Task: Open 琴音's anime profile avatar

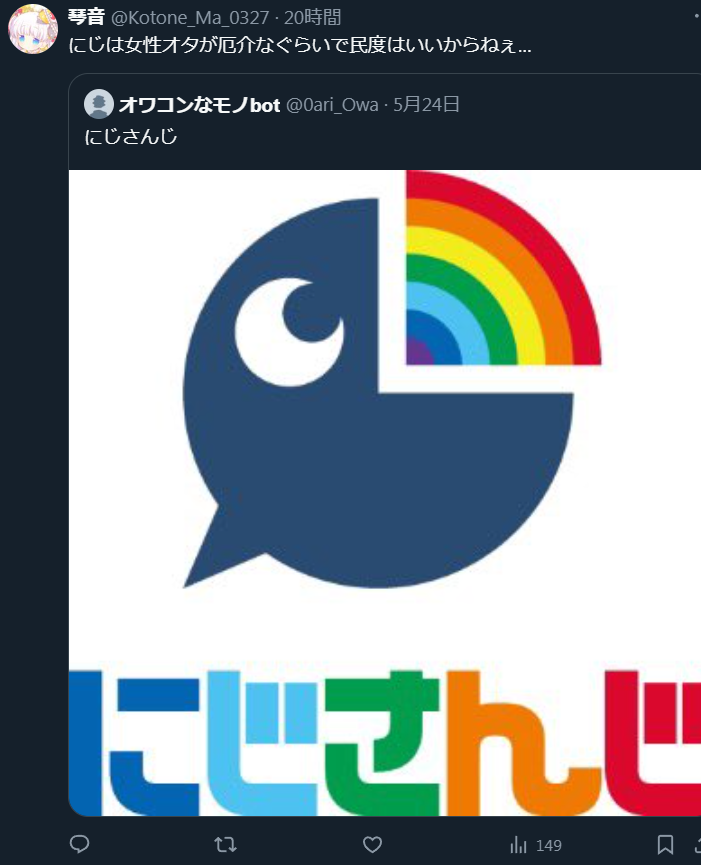Action: [x=33, y=29]
